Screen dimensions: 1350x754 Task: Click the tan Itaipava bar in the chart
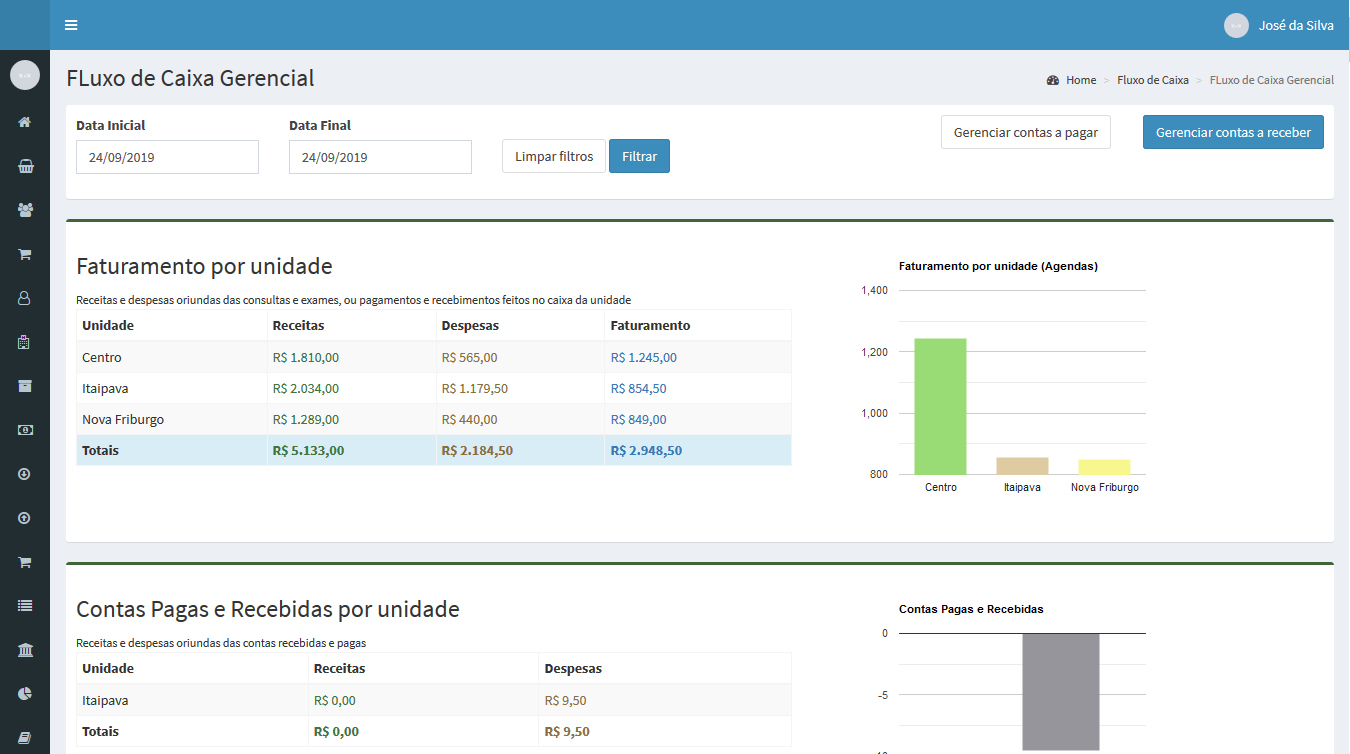pyautogui.click(x=1022, y=466)
